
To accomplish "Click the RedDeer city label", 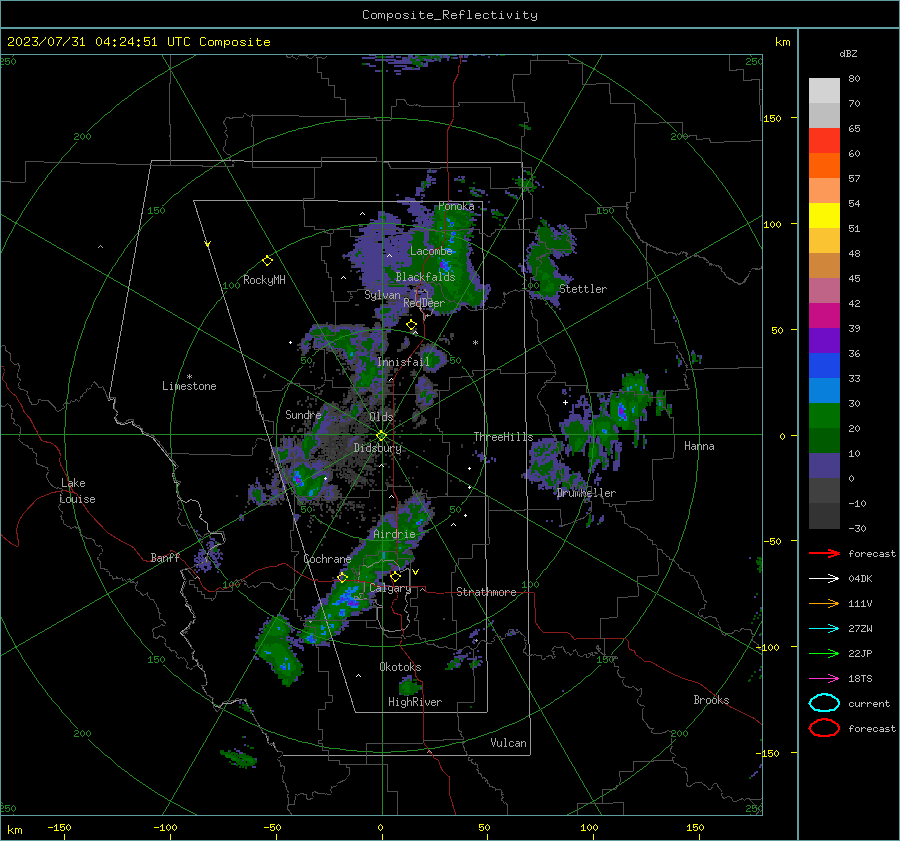I will (424, 303).
